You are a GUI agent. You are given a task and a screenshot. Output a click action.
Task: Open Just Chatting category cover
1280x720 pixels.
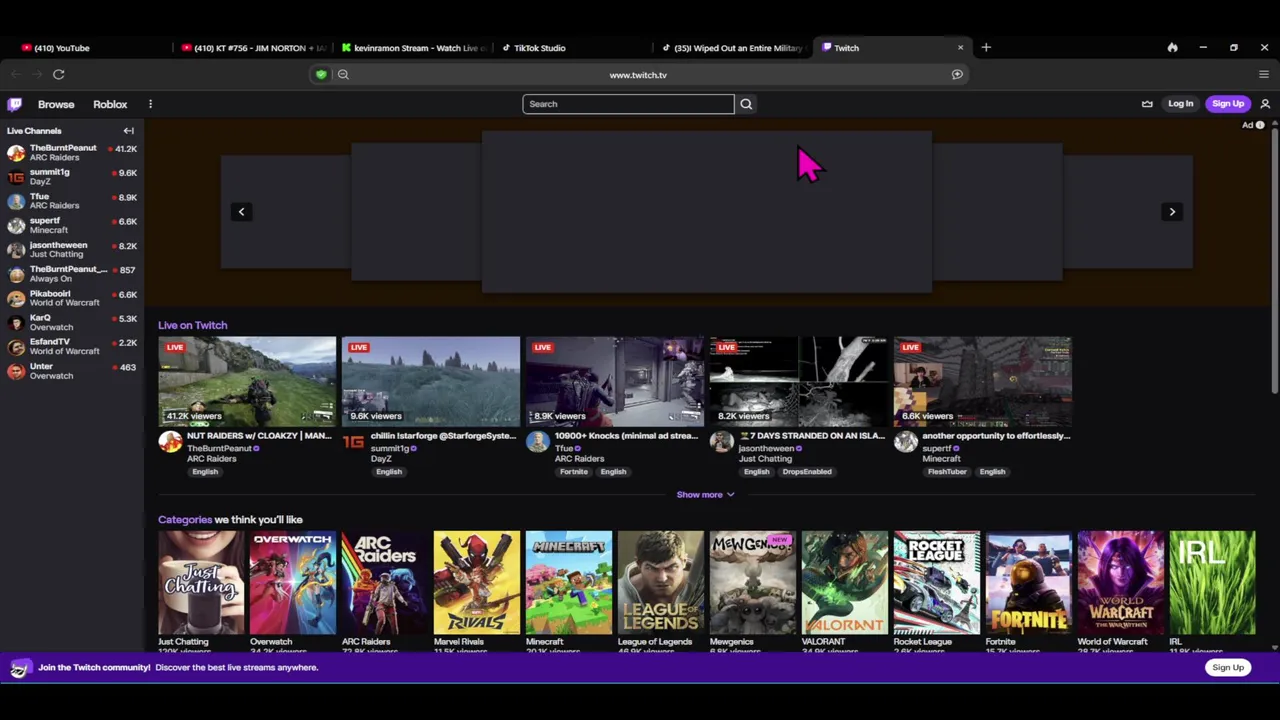[x=201, y=582]
